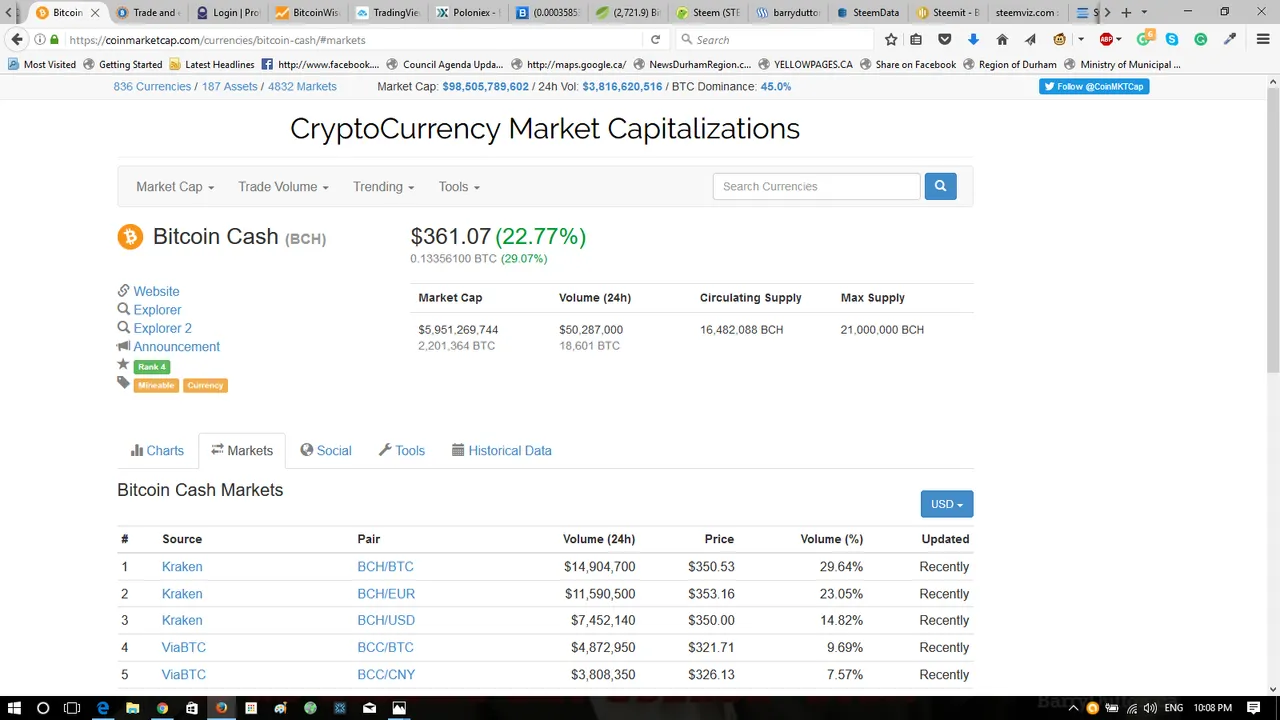Open the Windows Start menu
The height and width of the screenshot is (720, 1280).
coord(14,708)
